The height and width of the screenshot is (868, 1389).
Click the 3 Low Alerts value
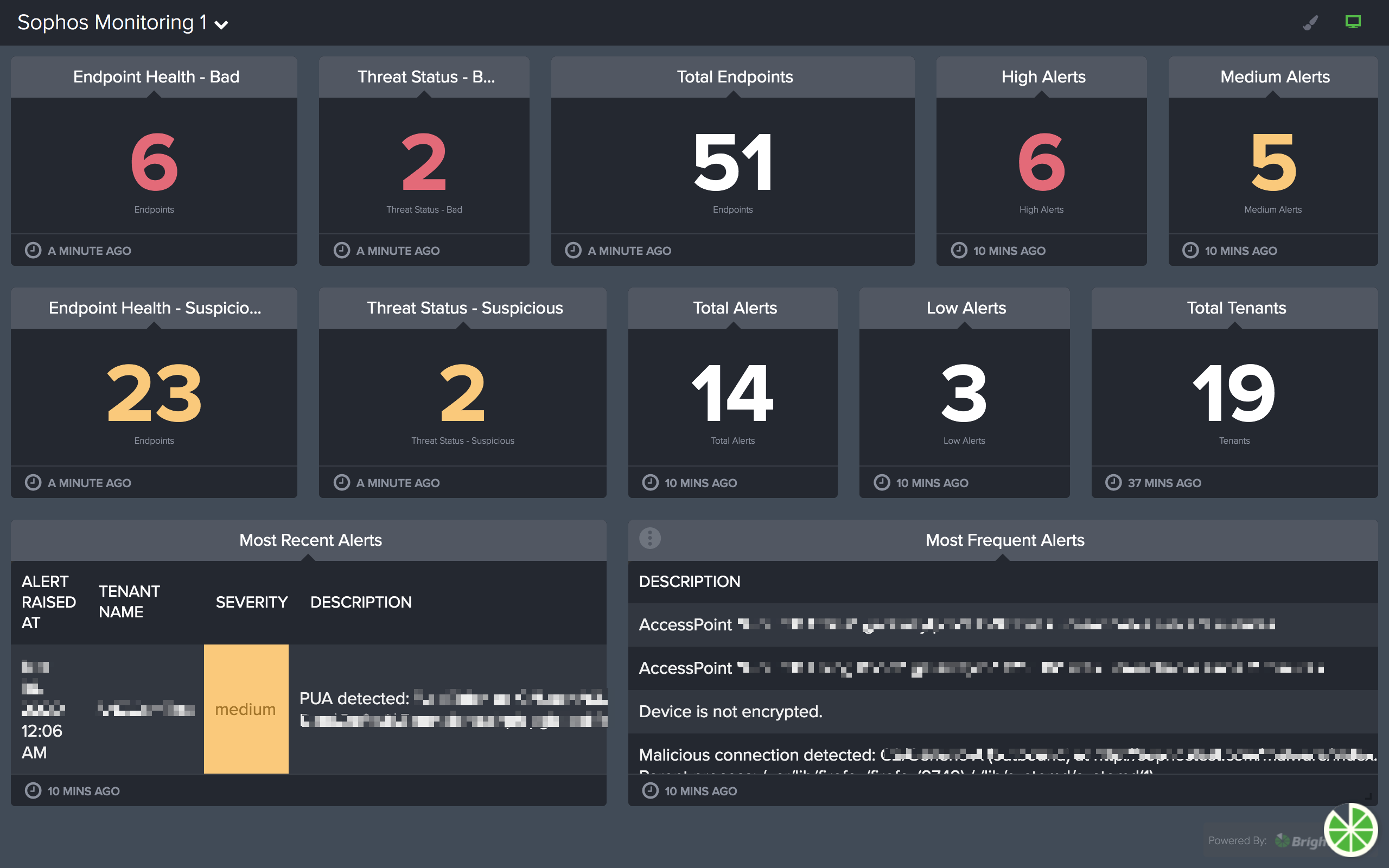pyautogui.click(x=964, y=393)
